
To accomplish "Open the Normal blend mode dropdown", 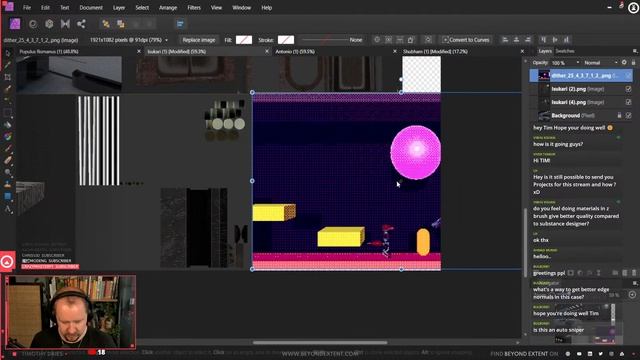I will [x=600, y=63].
